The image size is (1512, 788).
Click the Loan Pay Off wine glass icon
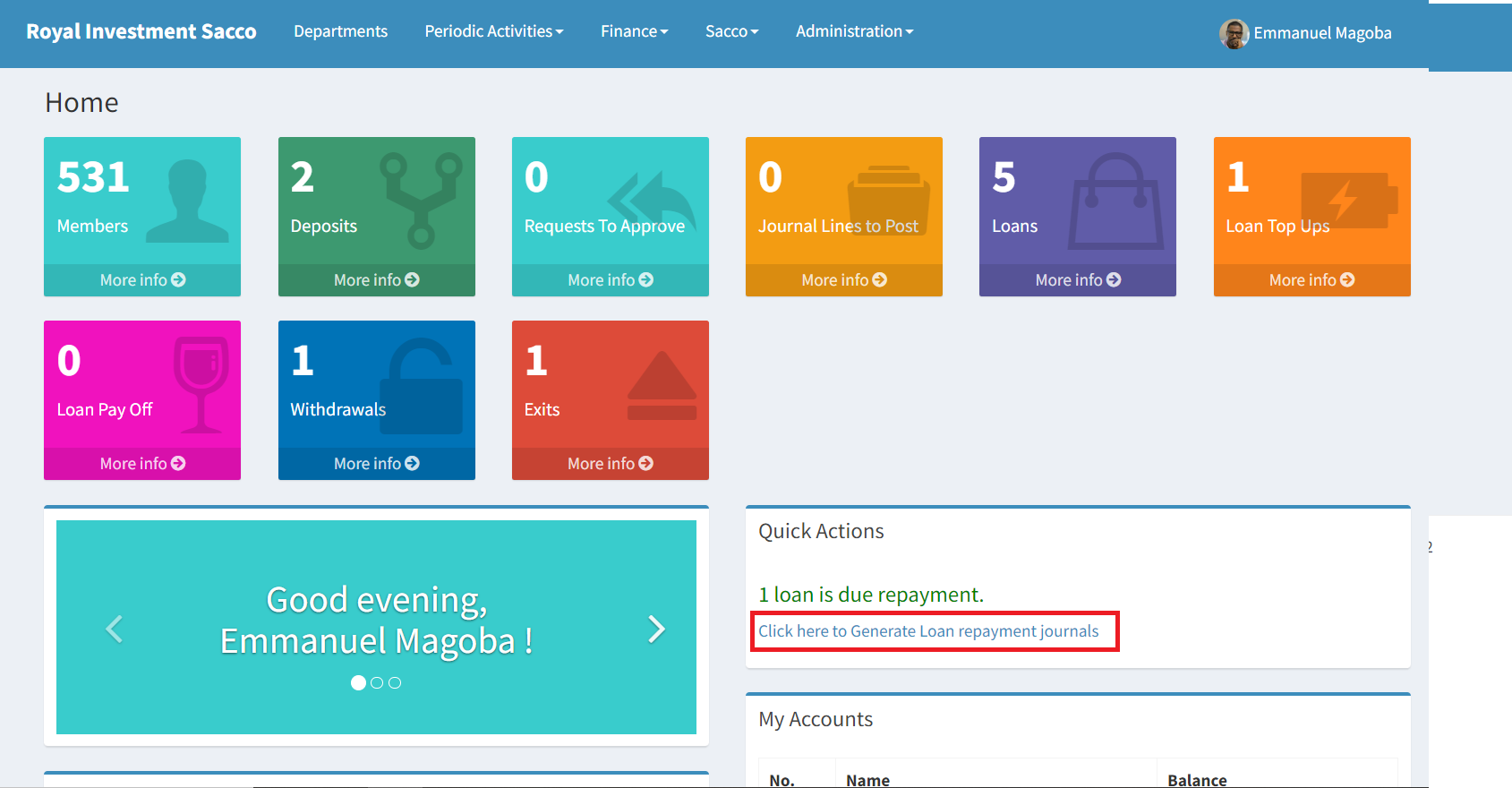201,385
